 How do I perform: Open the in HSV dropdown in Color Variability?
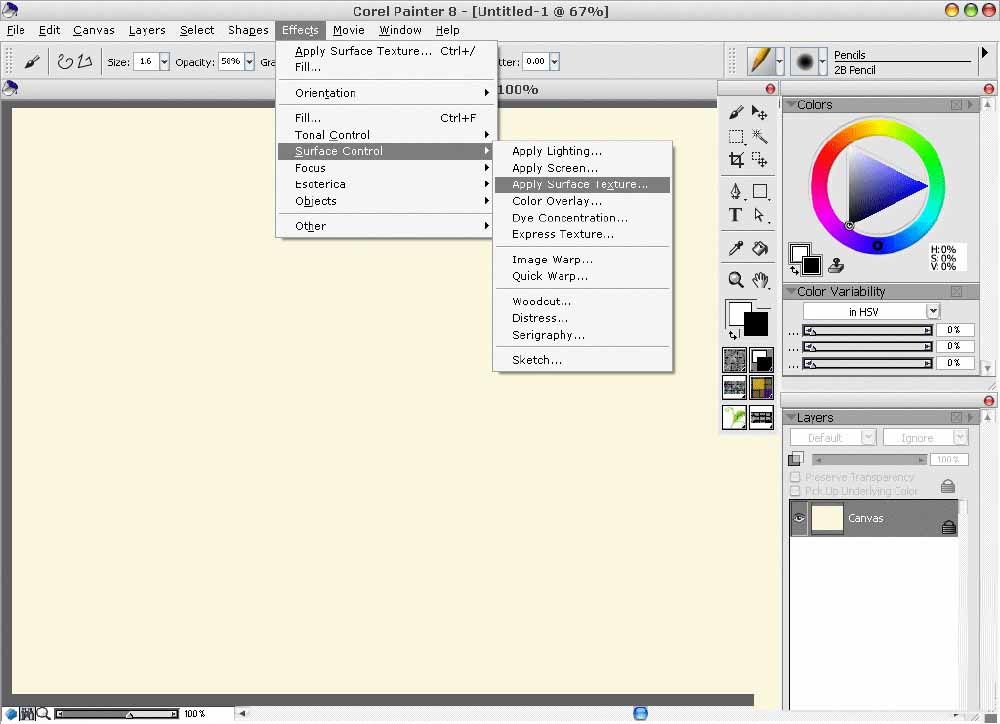932,310
